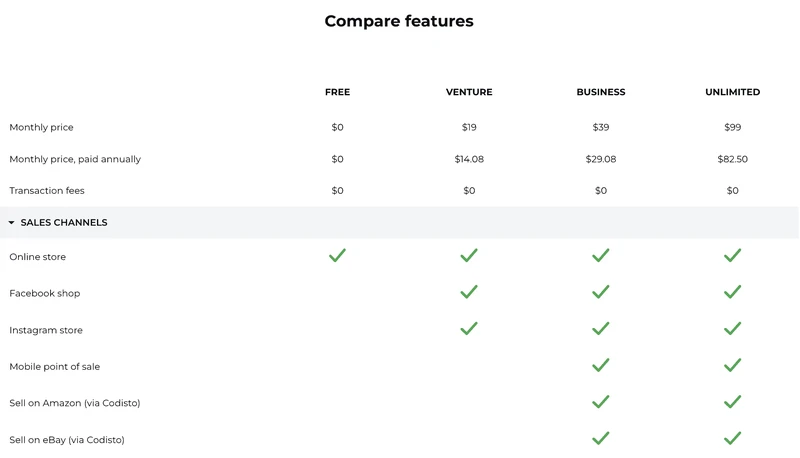Click the Online store checkmark under UNLIMITED

point(732,255)
